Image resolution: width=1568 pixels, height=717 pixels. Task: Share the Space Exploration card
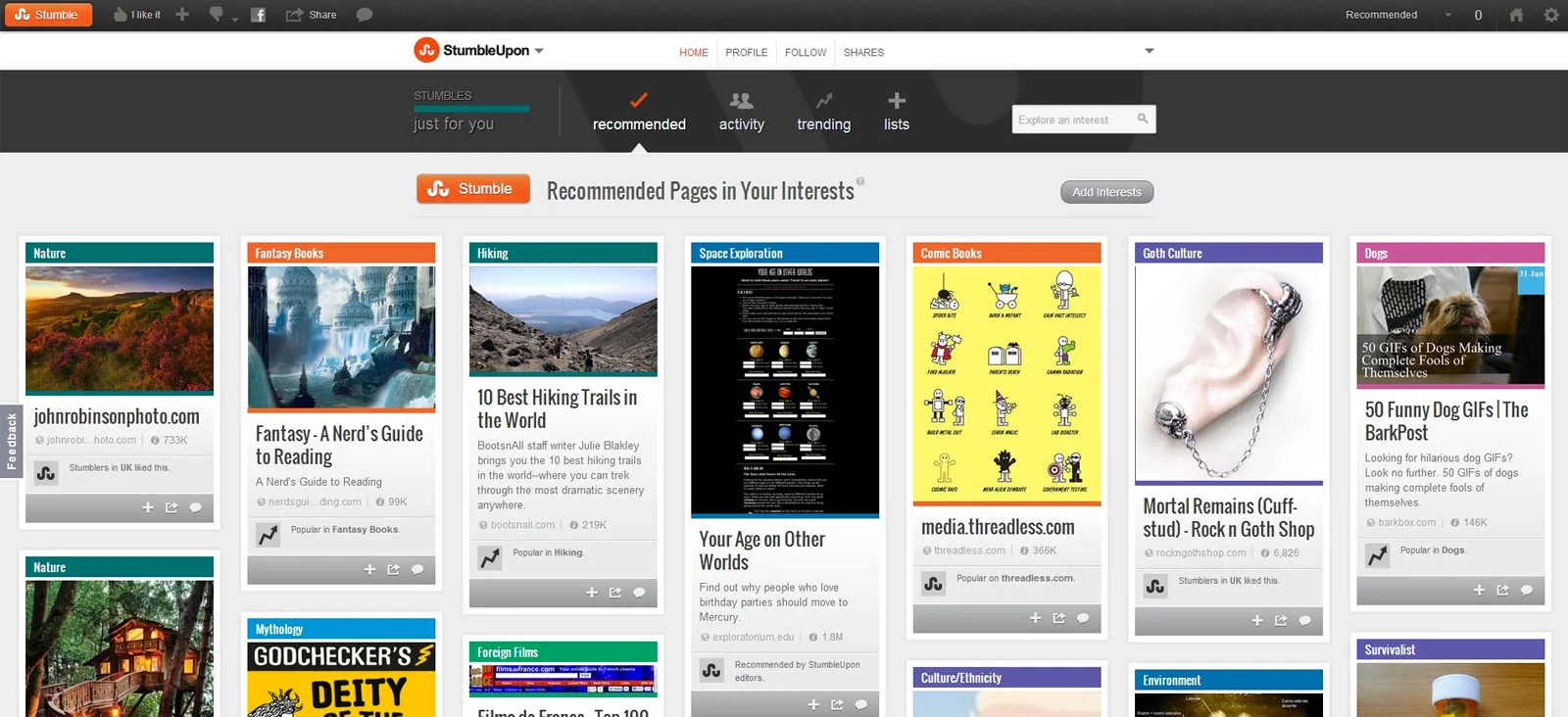[x=837, y=704]
